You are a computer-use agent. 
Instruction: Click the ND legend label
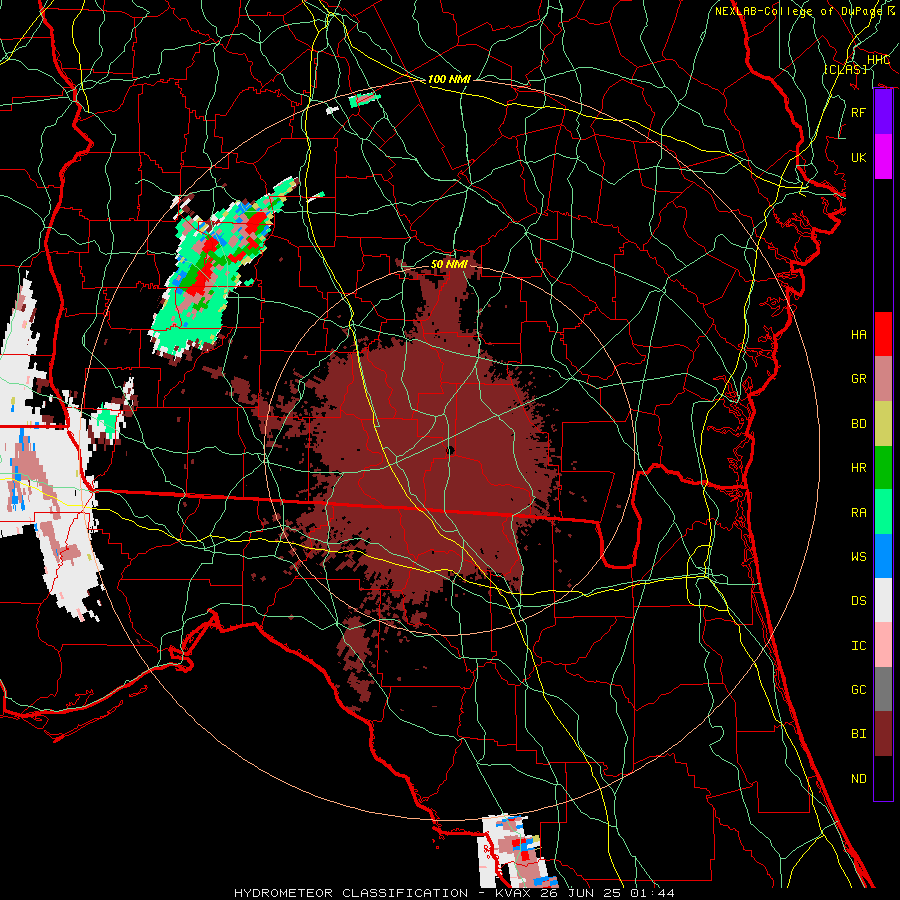click(x=858, y=779)
